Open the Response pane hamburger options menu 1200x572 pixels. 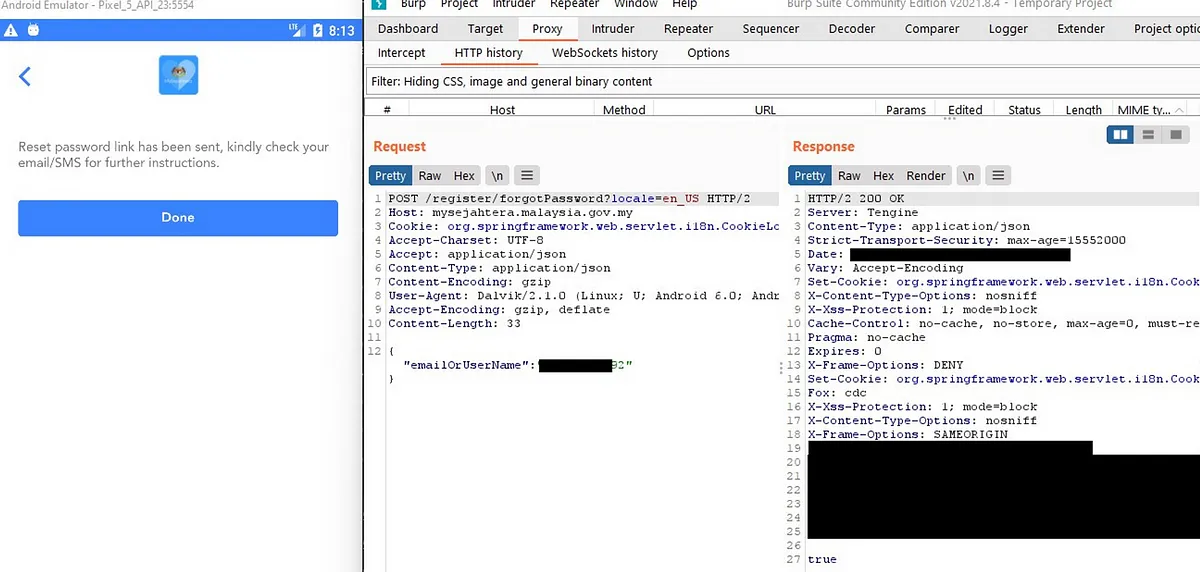pos(998,176)
